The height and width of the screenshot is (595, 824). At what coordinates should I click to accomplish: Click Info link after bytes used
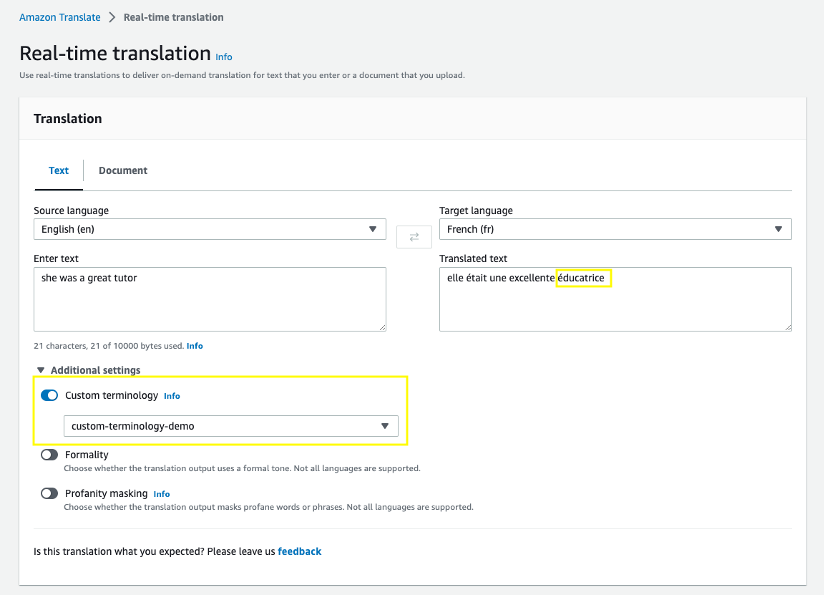pos(194,346)
